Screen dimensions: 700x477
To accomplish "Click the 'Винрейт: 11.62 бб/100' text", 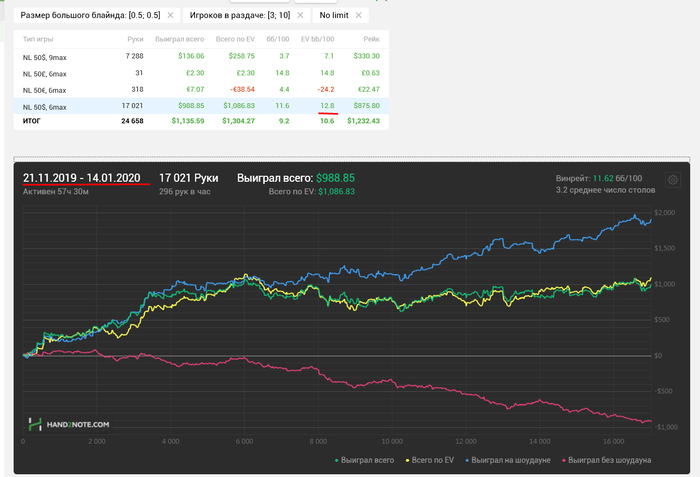I will click(x=599, y=178).
